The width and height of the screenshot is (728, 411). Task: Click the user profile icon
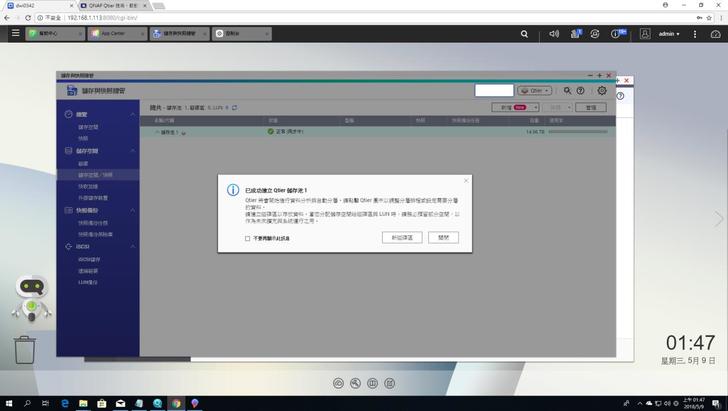point(645,34)
